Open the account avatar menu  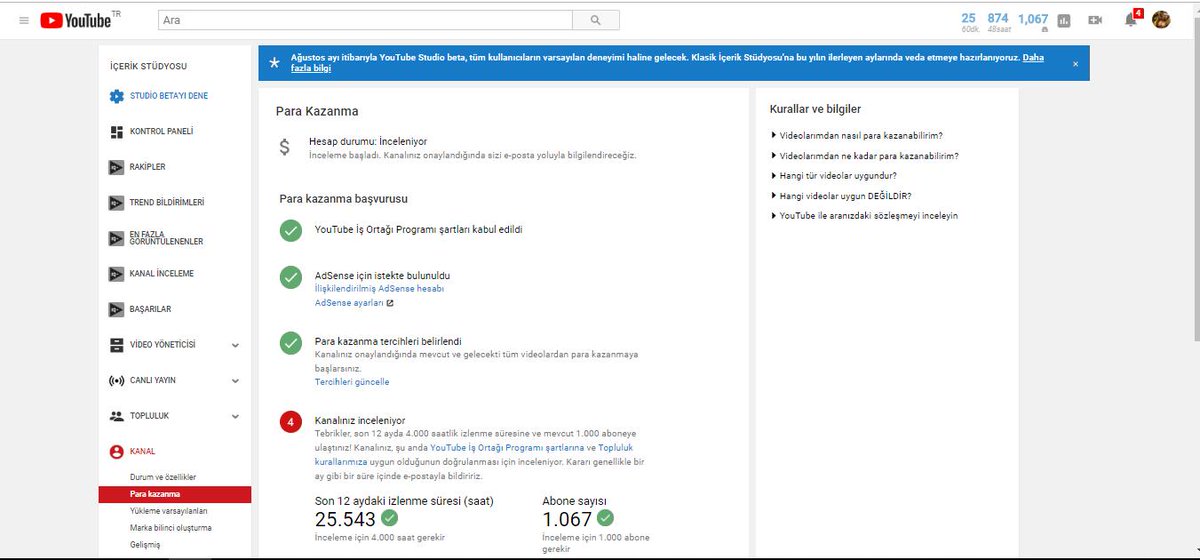pyautogui.click(x=1161, y=19)
